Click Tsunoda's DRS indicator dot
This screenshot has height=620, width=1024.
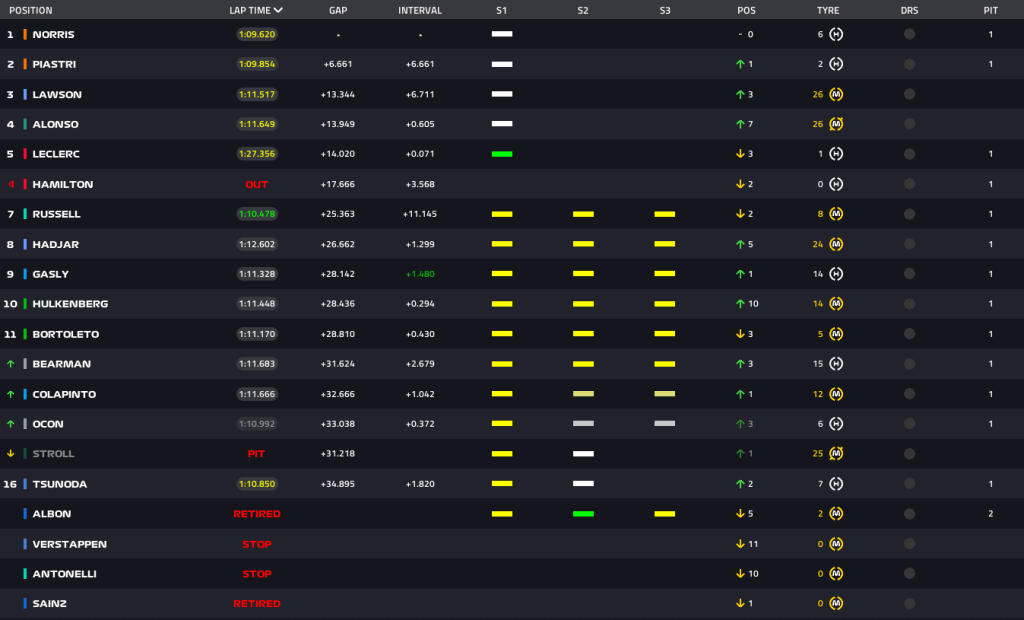click(x=909, y=483)
